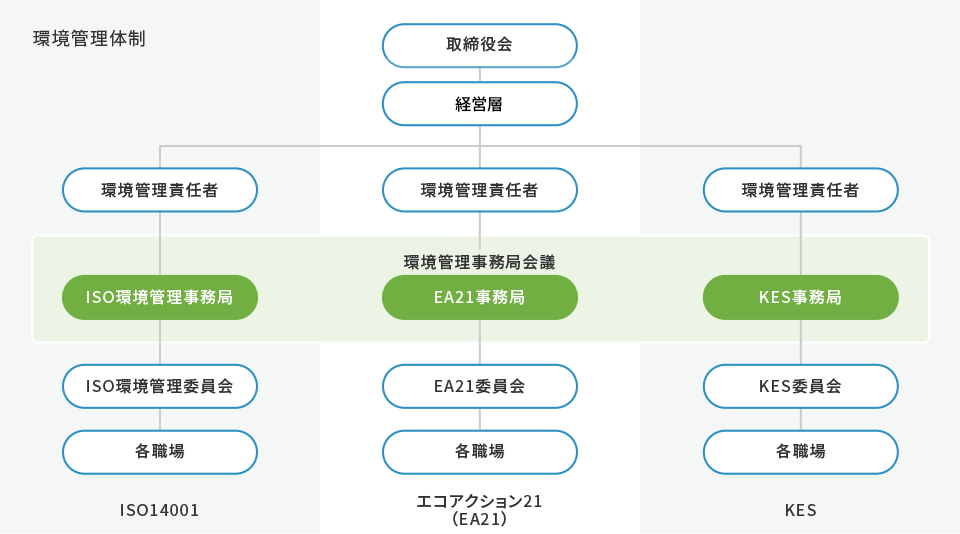Image resolution: width=960 pixels, height=534 pixels.
Task: Click the EA21委員会 box
Action: (480, 386)
